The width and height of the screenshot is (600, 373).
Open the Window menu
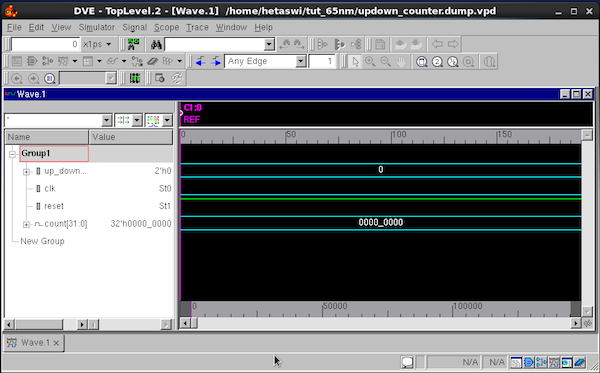231,28
